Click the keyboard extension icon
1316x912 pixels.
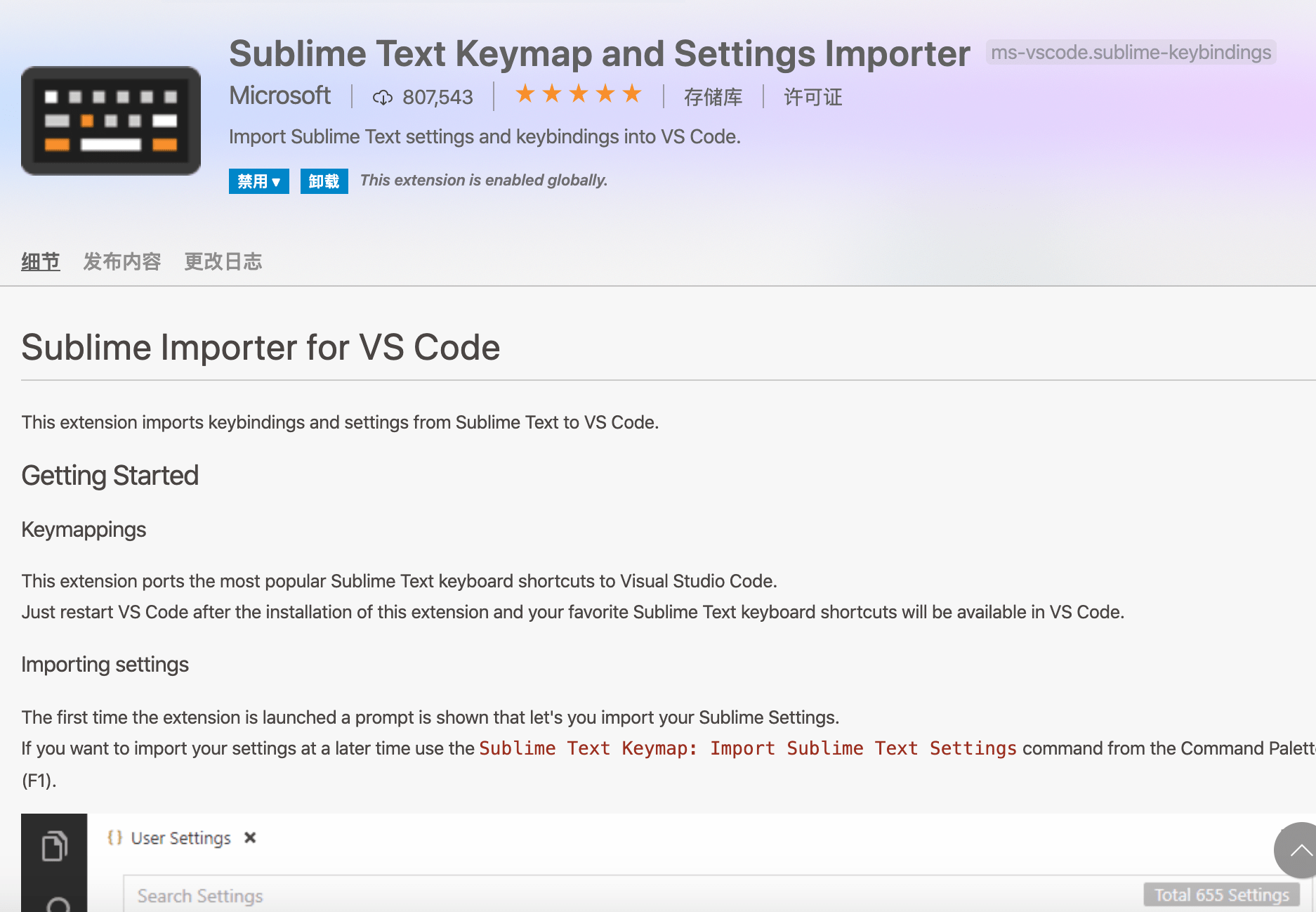point(111,121)
